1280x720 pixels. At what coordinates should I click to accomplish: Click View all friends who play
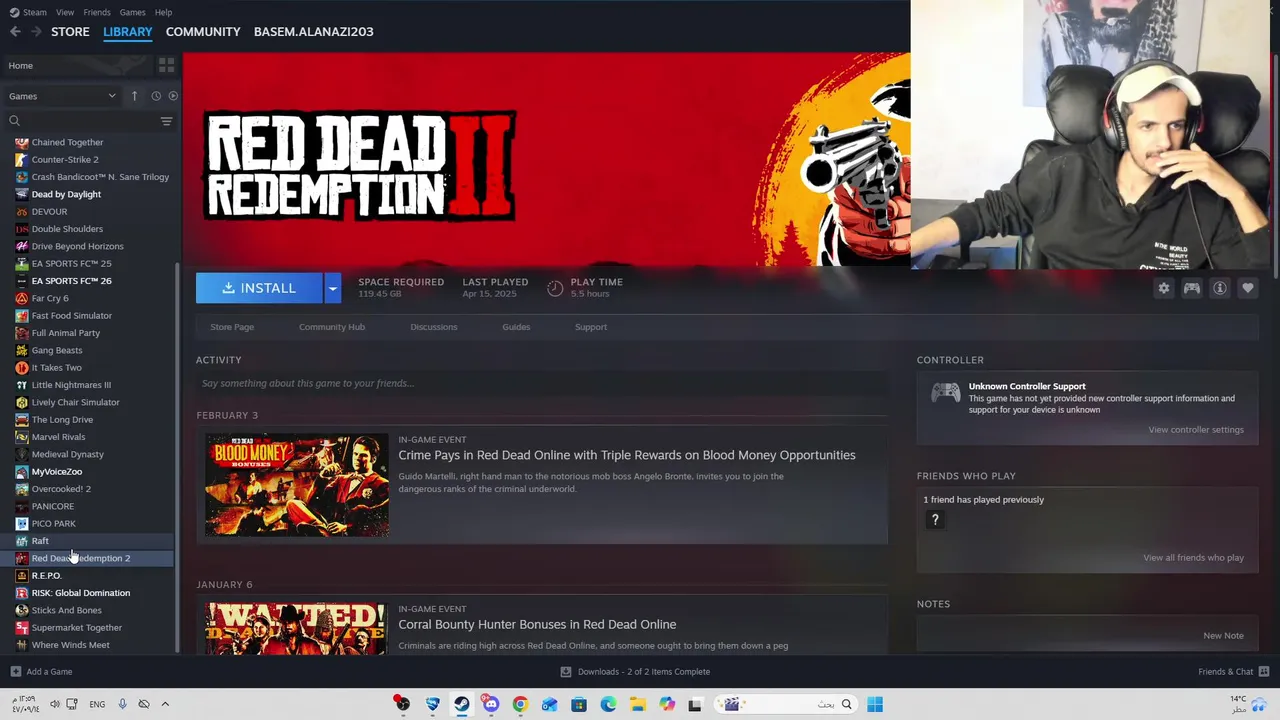point(1193,558)
